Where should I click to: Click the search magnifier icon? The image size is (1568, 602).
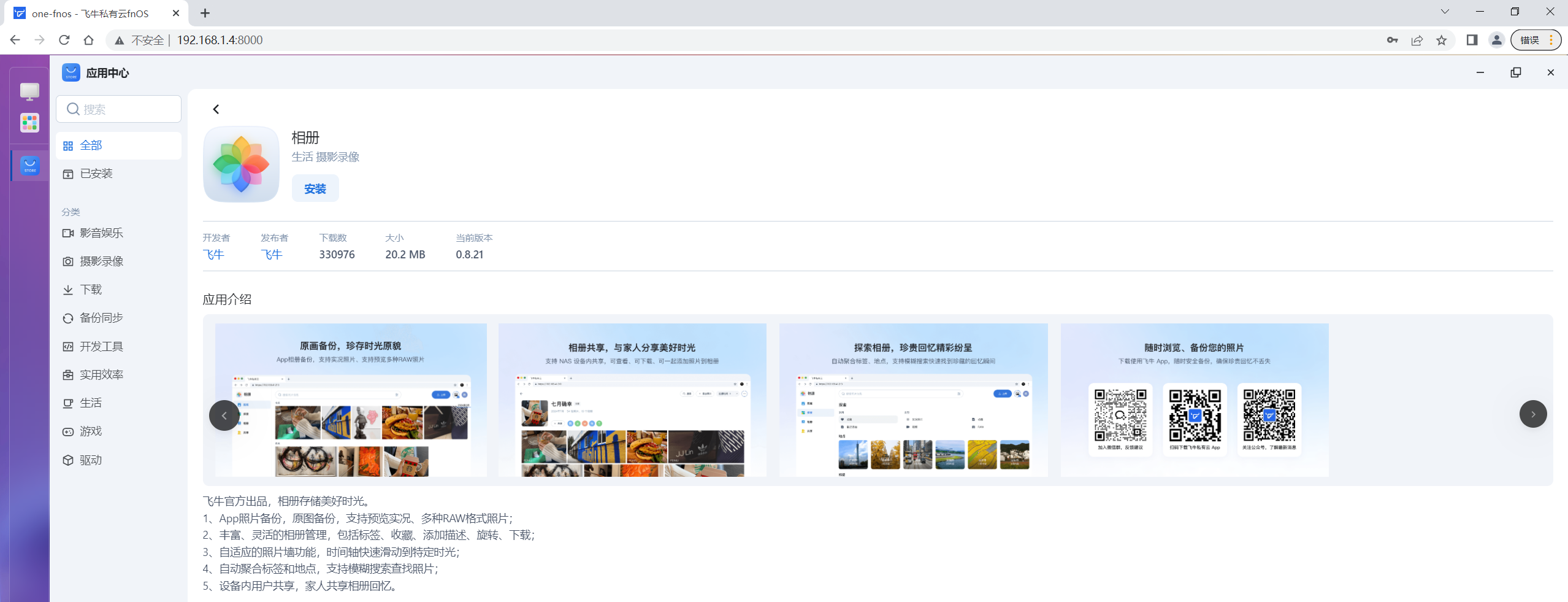[73, 109]
